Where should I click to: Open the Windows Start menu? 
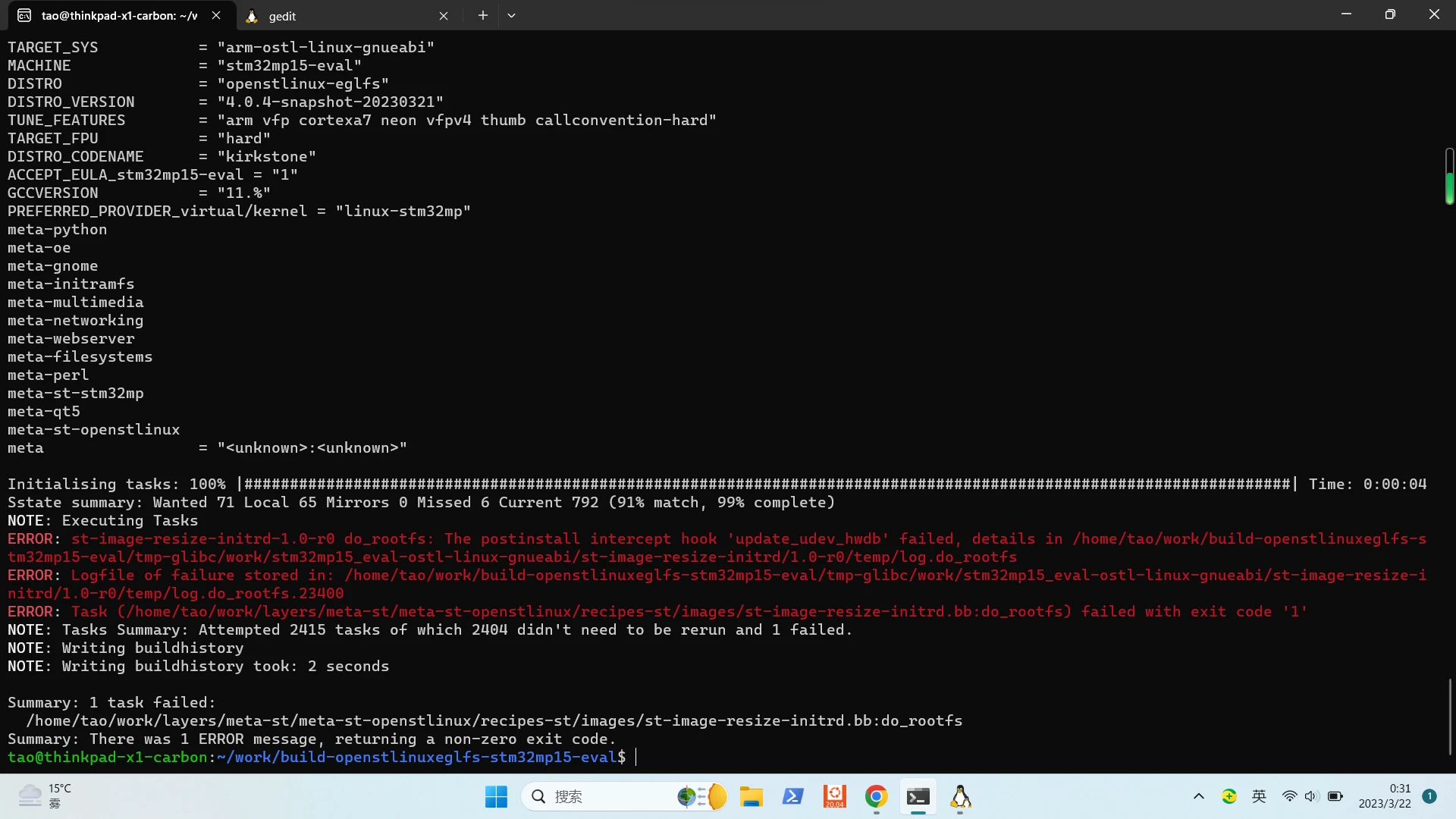496,796
